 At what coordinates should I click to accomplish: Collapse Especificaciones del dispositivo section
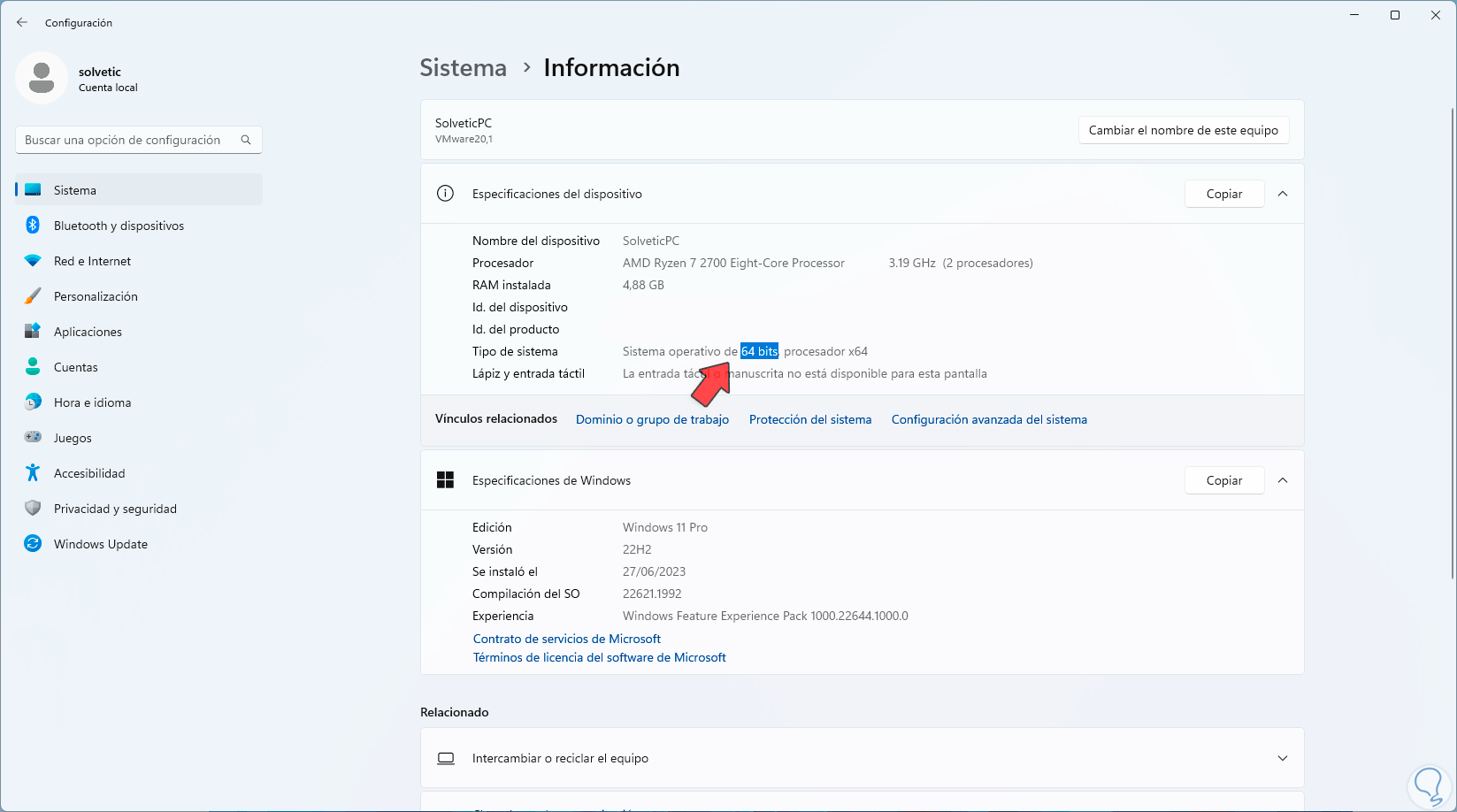click(x=1283, y=194)
